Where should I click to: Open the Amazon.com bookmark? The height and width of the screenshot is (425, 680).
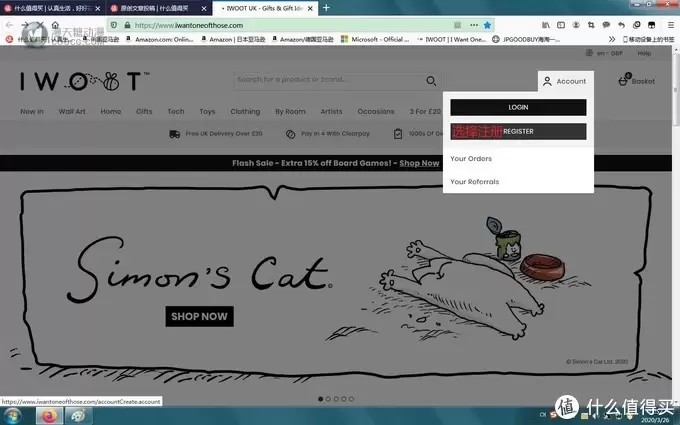click(159, 39)
